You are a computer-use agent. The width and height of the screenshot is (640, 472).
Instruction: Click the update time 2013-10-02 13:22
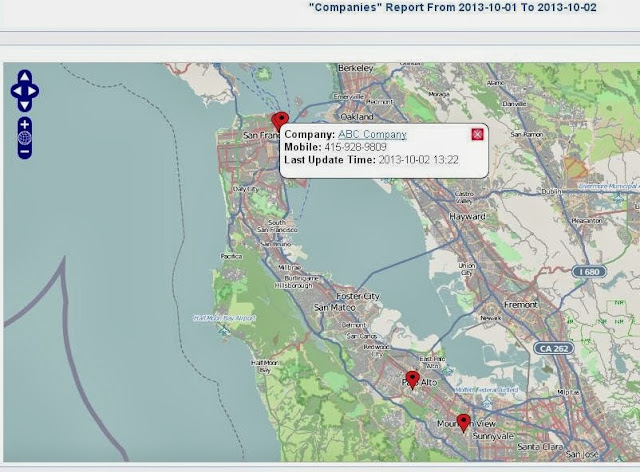418,160
